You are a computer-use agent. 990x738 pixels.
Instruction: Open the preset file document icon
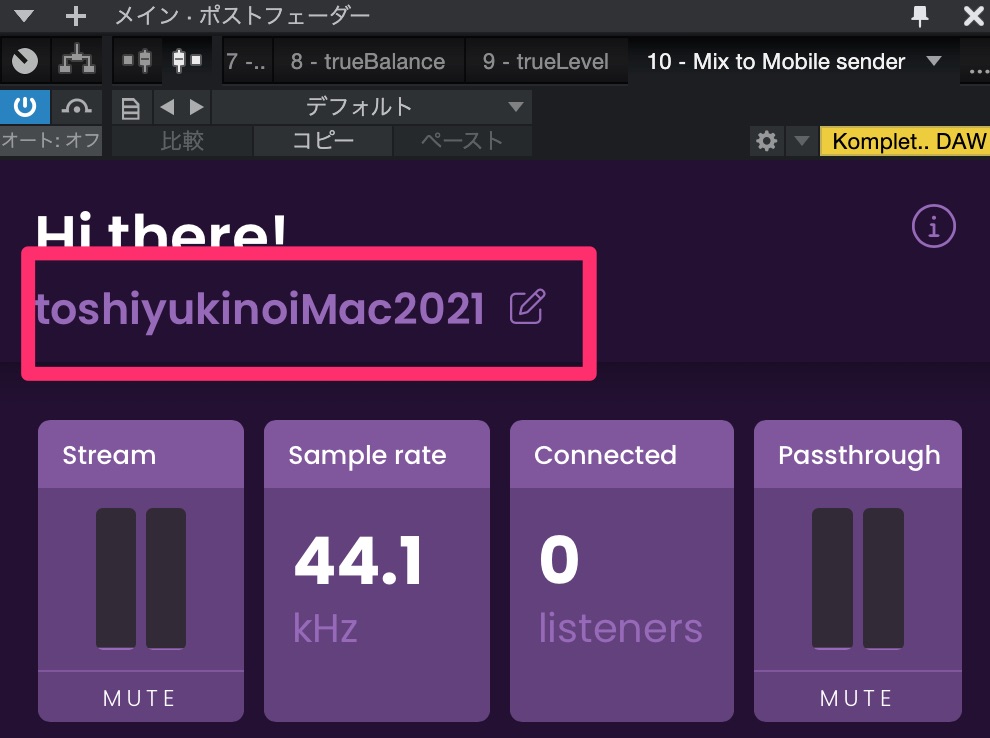pyautogui.click(x=130, y=107)
